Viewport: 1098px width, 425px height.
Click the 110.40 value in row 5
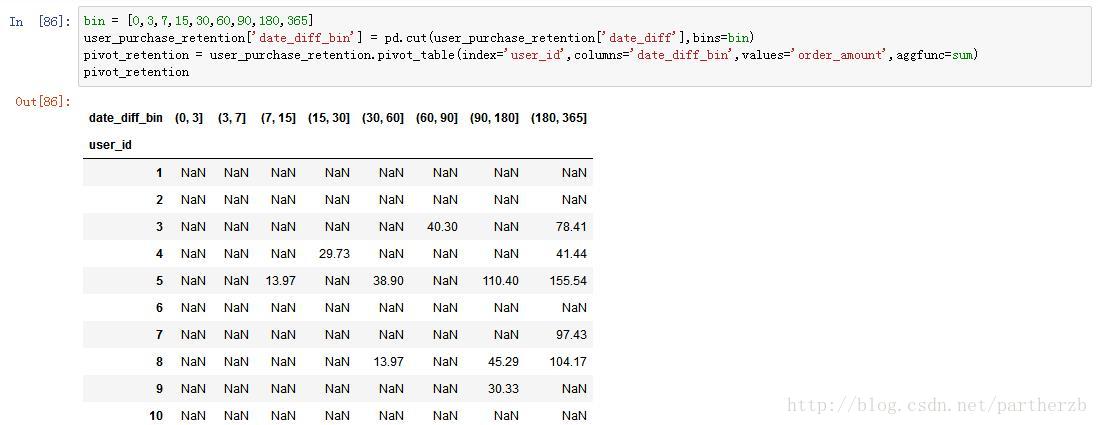(x=501, y=281)
